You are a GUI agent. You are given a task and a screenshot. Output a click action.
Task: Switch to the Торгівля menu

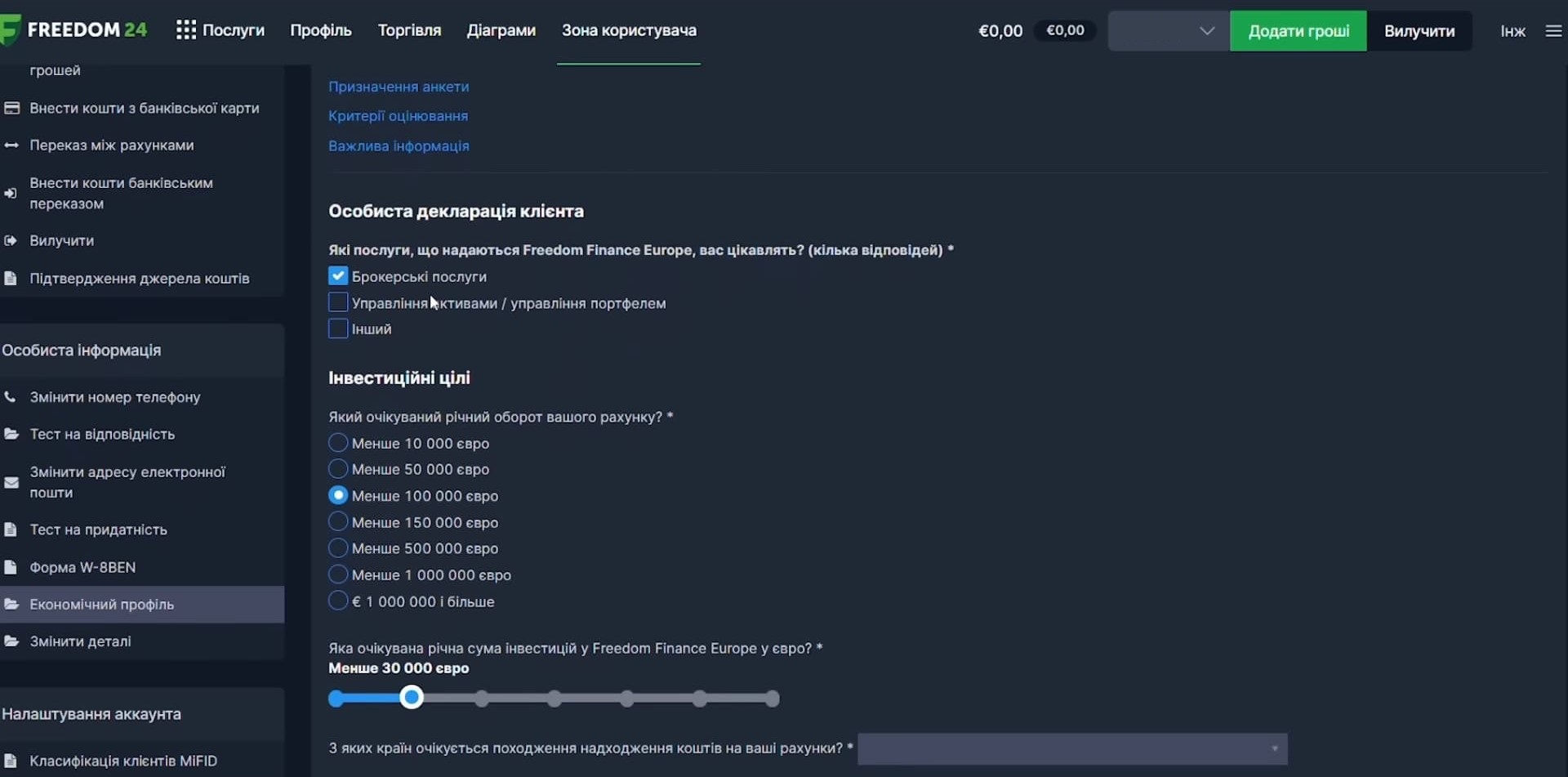point(409,30)
